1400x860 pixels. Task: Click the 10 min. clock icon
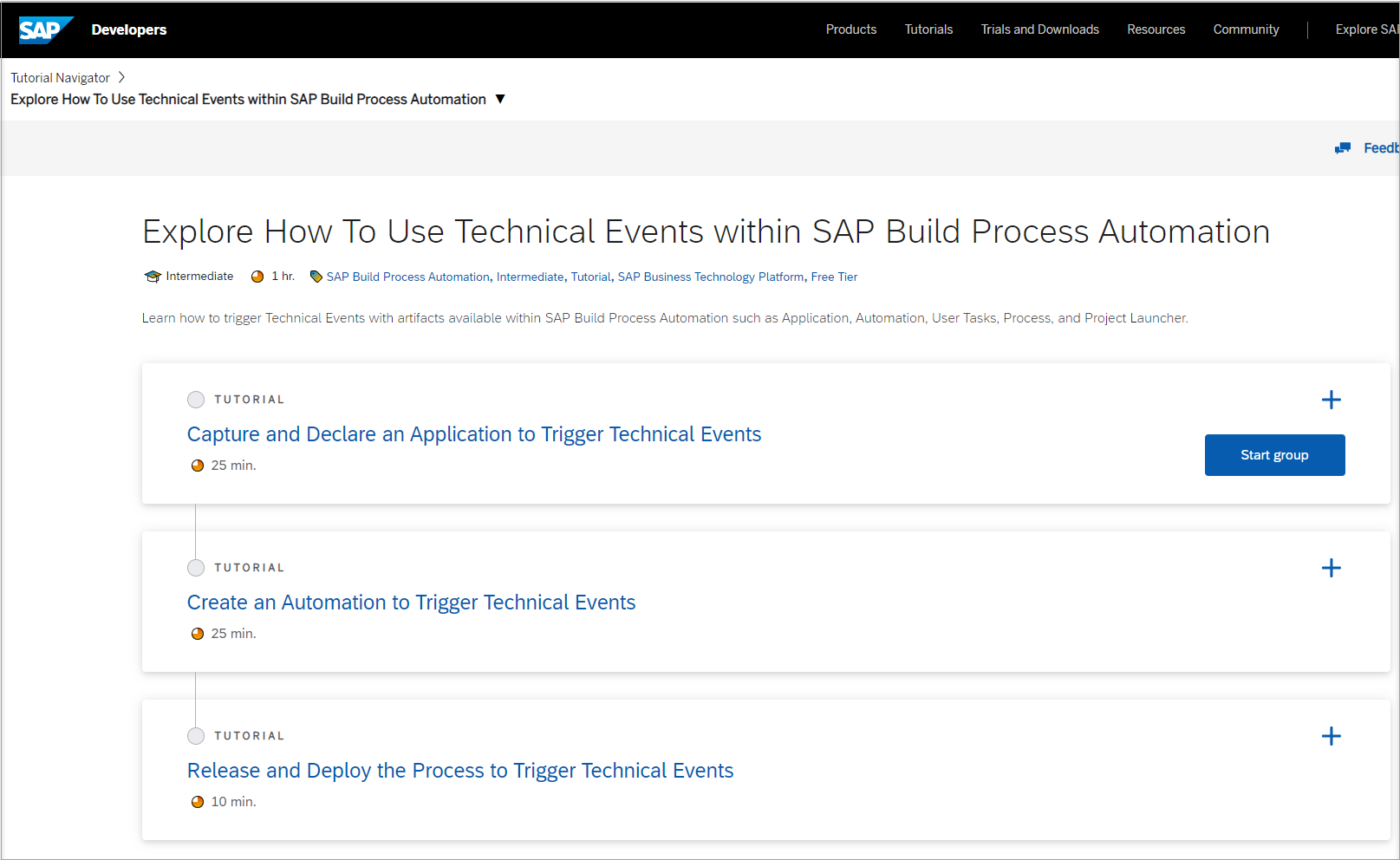[198, 802]
